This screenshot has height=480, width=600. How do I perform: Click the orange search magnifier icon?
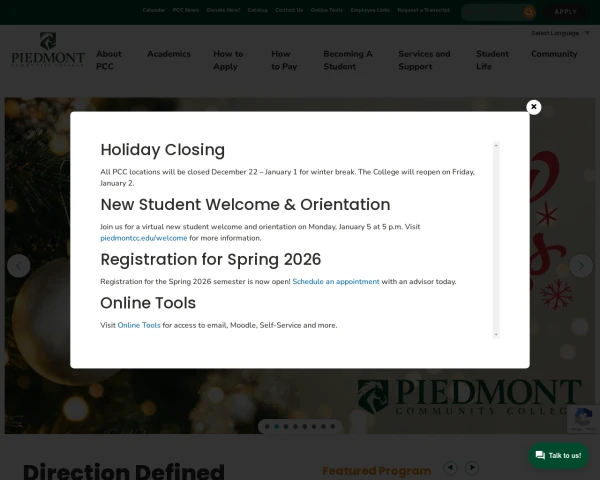pyautogui.click(x=529, y=12)
